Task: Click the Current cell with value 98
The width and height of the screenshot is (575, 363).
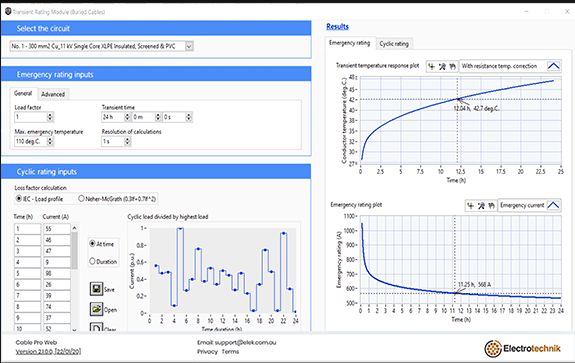Action: [x=57, y=273]
